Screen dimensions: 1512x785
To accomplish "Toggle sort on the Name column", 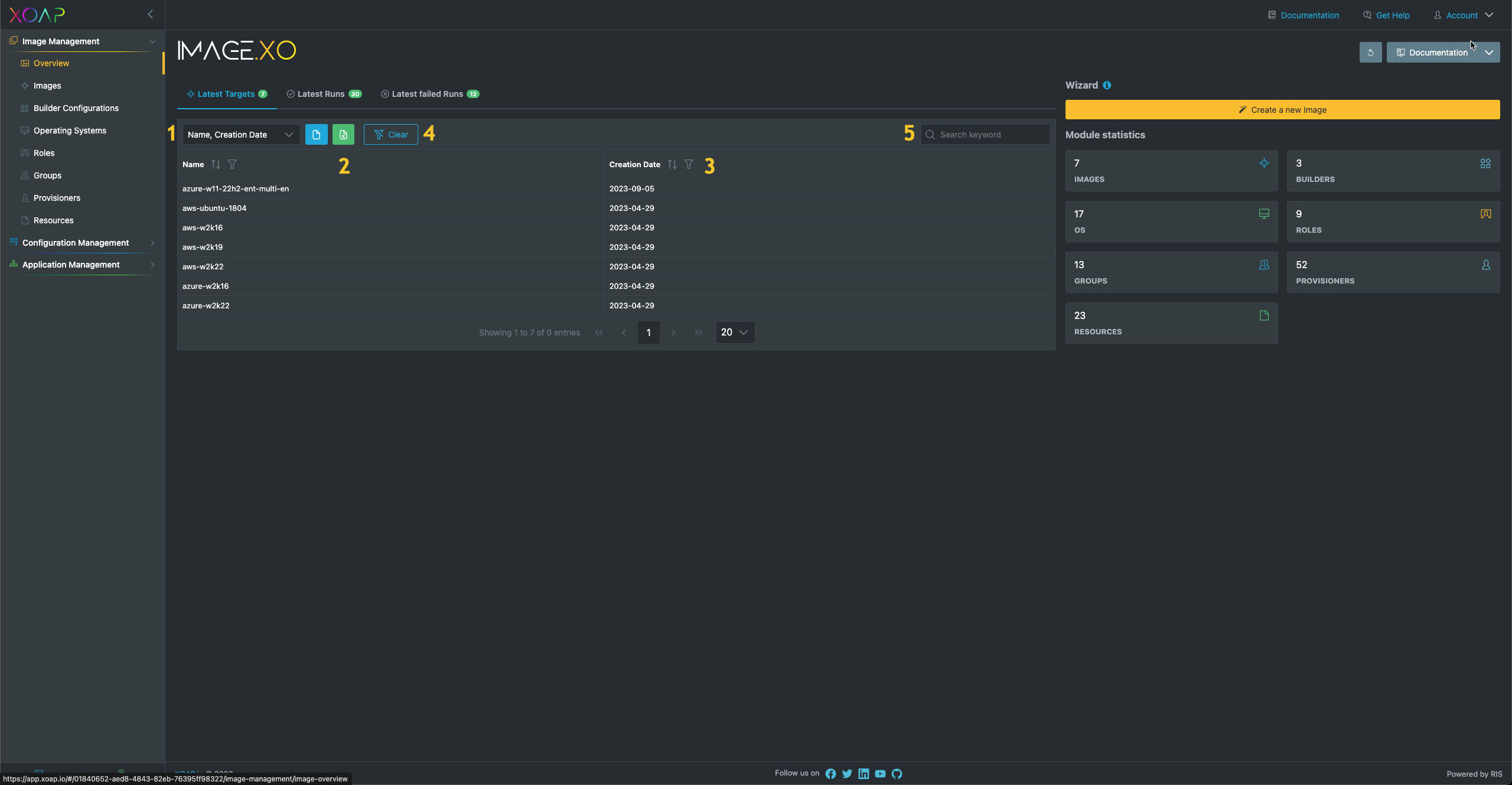I will (216, 164).
